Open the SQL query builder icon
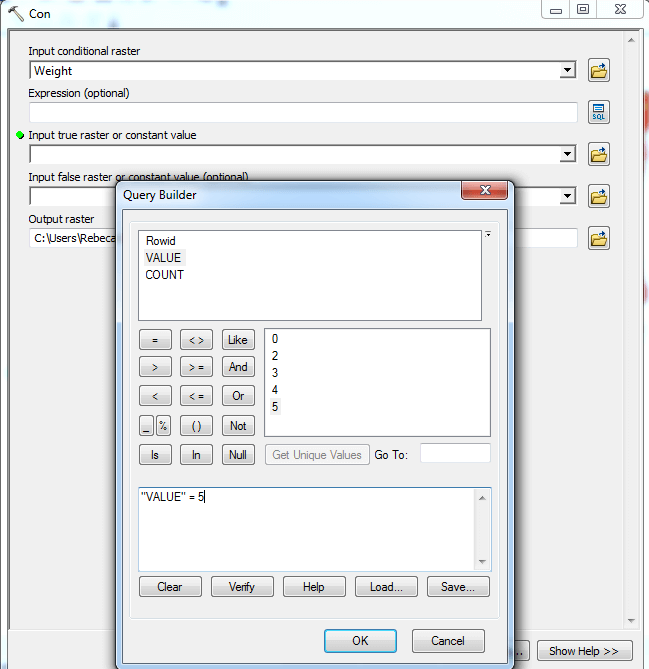The image size is (649, 669). point(599,112)
